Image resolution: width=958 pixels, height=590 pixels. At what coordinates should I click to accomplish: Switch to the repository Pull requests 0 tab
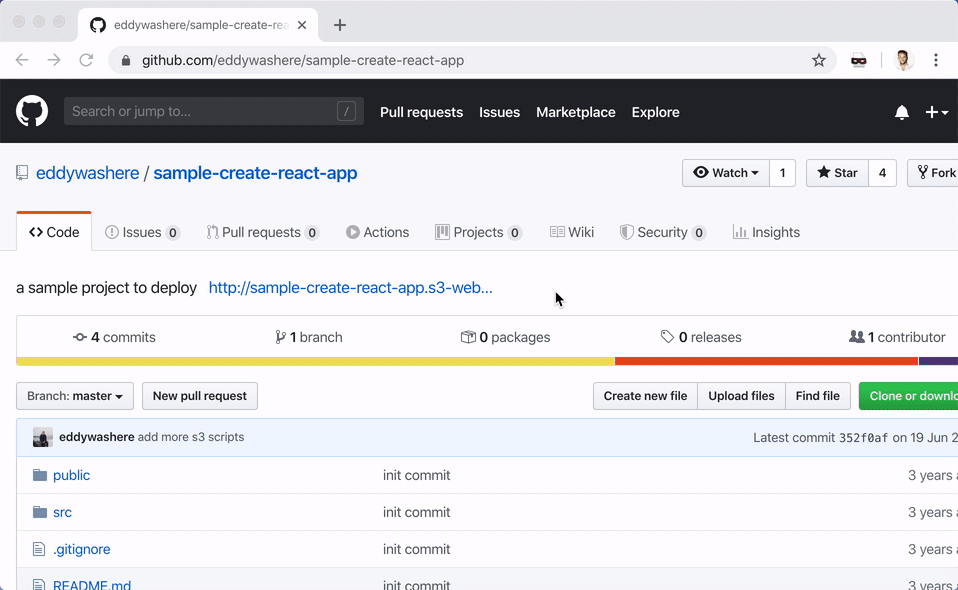coord(263,232)
